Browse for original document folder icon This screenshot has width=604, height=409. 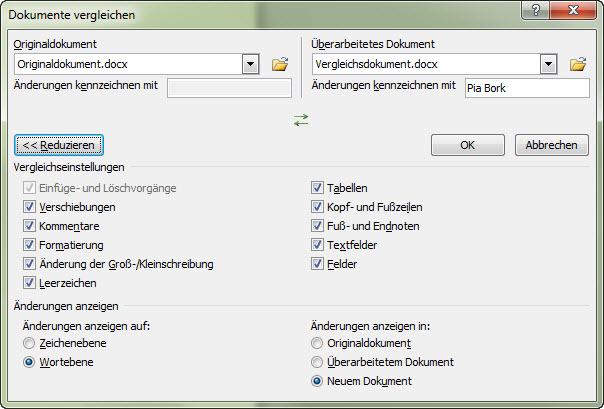(280, 65)
